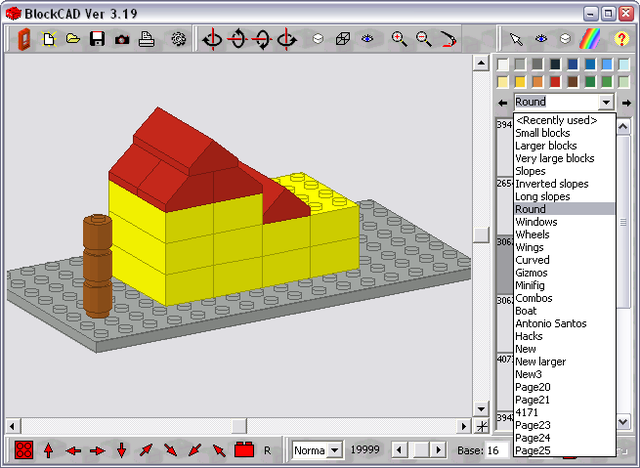Move brick diagonally down-right

pyautogui.click(x=170, y=450)
